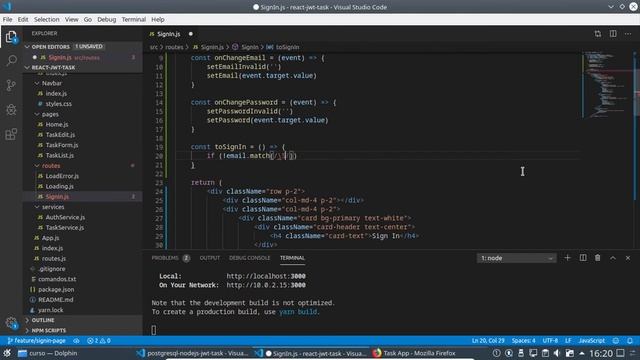The height and width of the screenshot is (360, 640).
Task: Click the terminal input prompt
Action: coord(154,330)
